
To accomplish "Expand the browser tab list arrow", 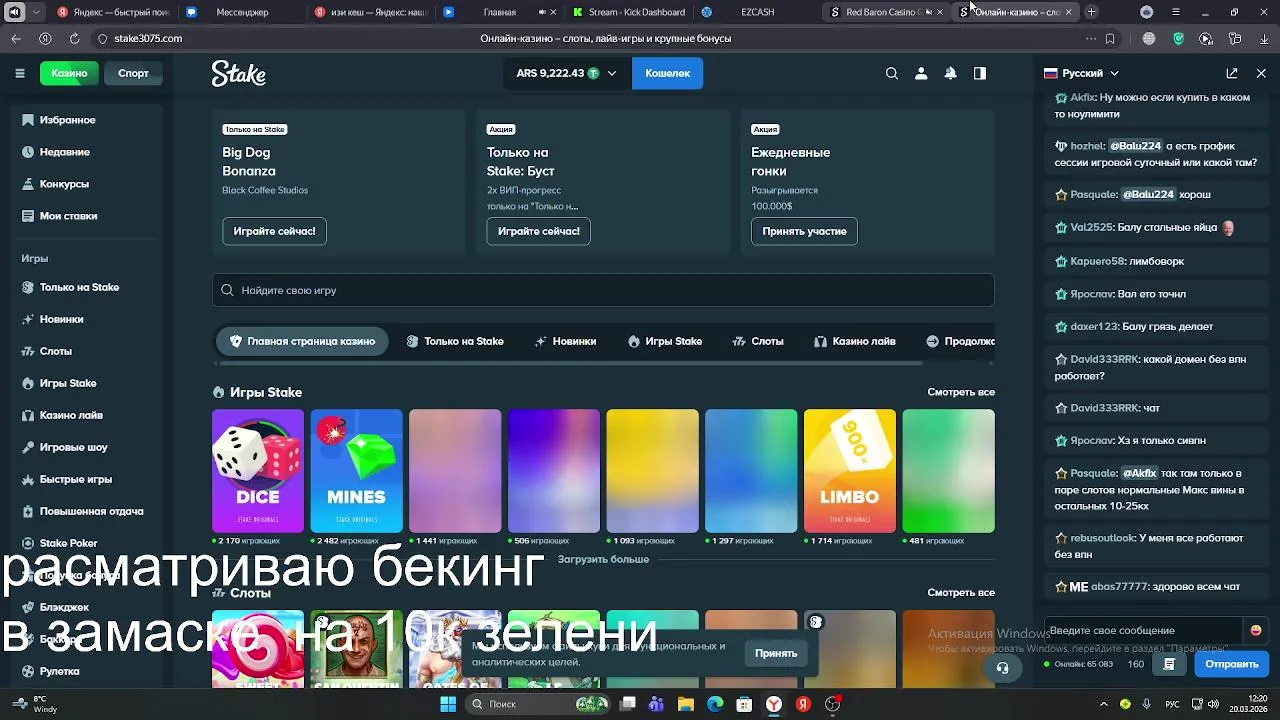I will tap(37, 12).
